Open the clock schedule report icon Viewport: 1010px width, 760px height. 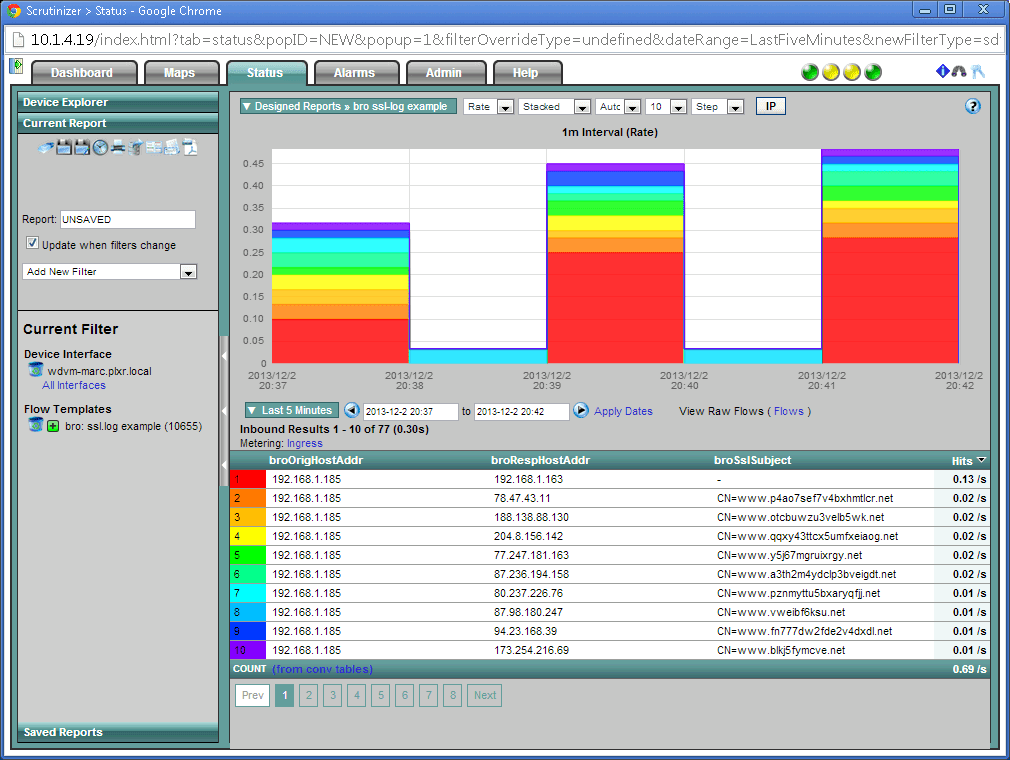coord(100,148)
